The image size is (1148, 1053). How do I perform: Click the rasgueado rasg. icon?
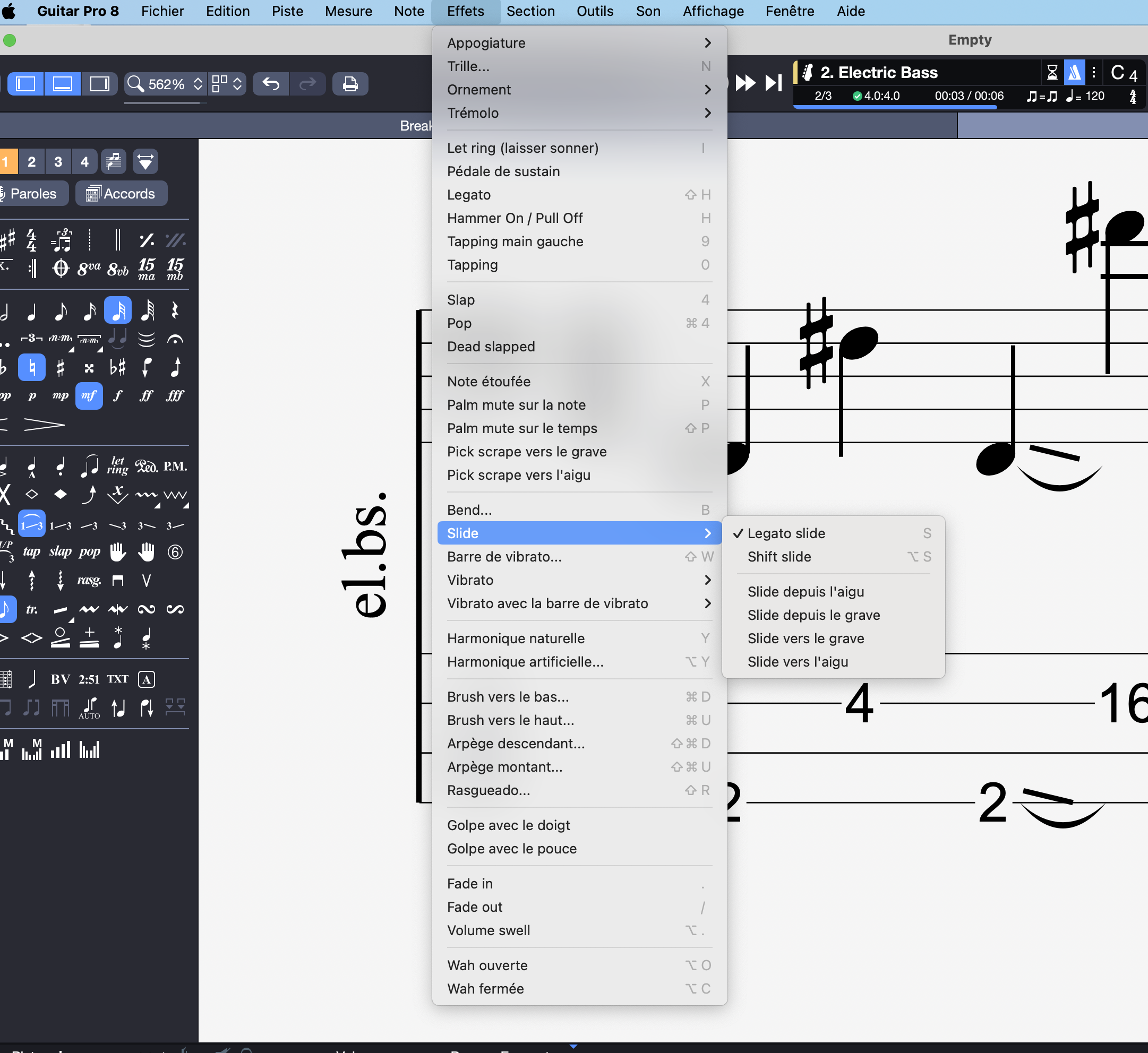point(89,580)
